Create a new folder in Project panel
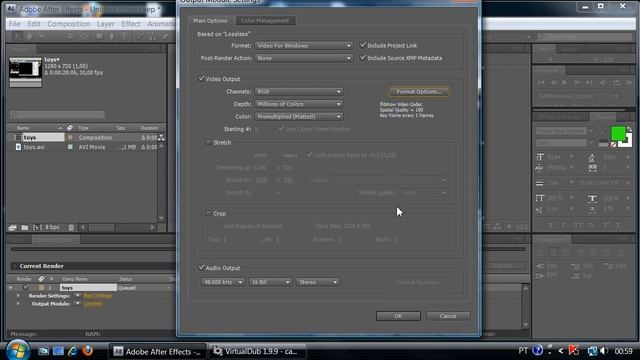640x360 pixels. pyautogui.click(x=24, y=227)
